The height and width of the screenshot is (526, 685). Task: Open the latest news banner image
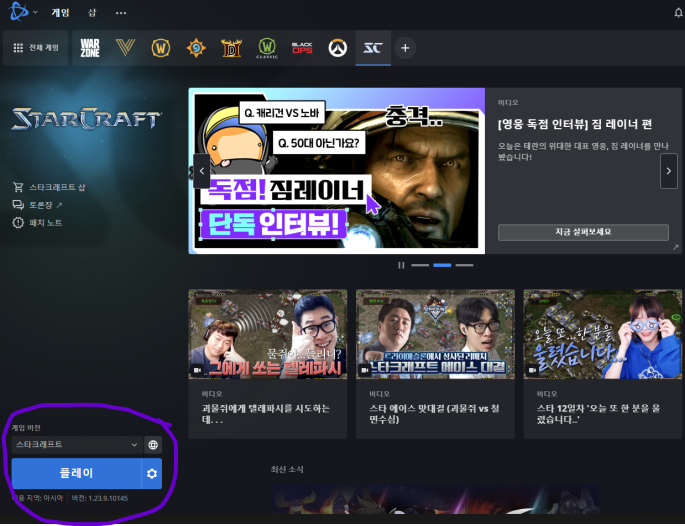pos(435,499)
